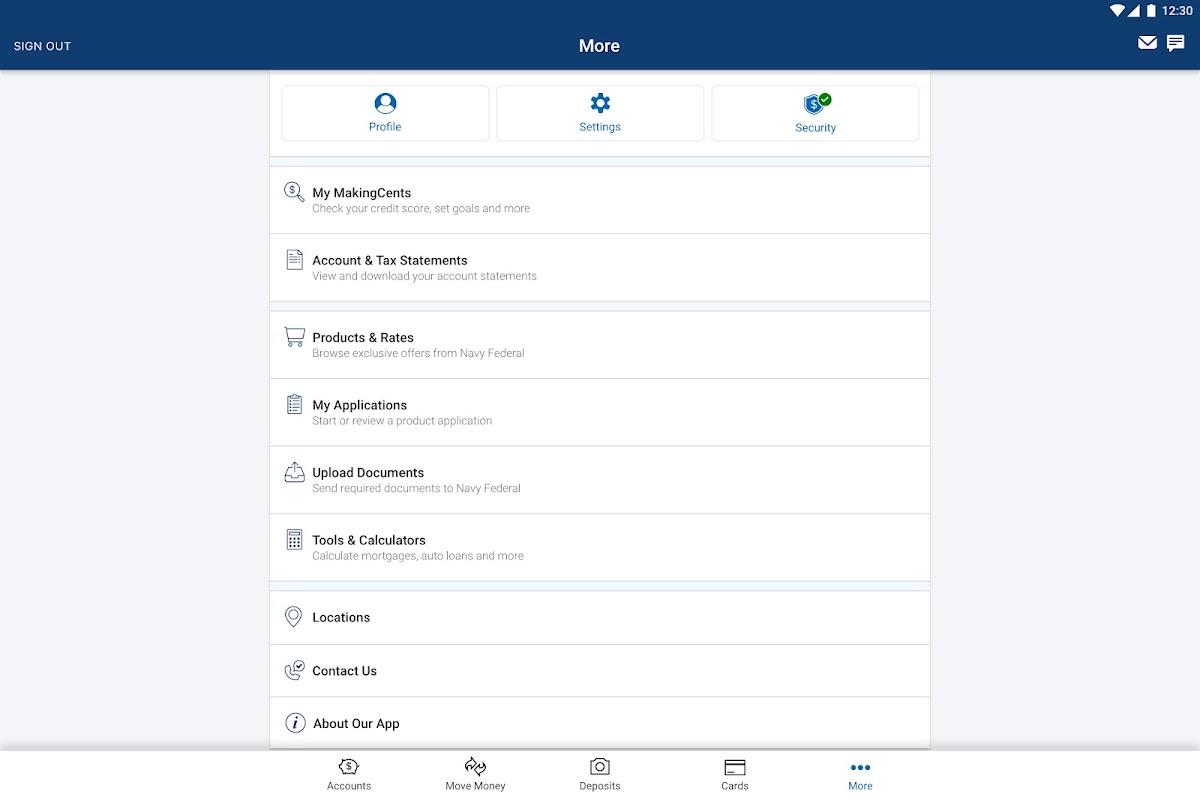This screenshot has width=1200, height=800.
Task: Tap the Profile person icon
Action: [385, 103]
